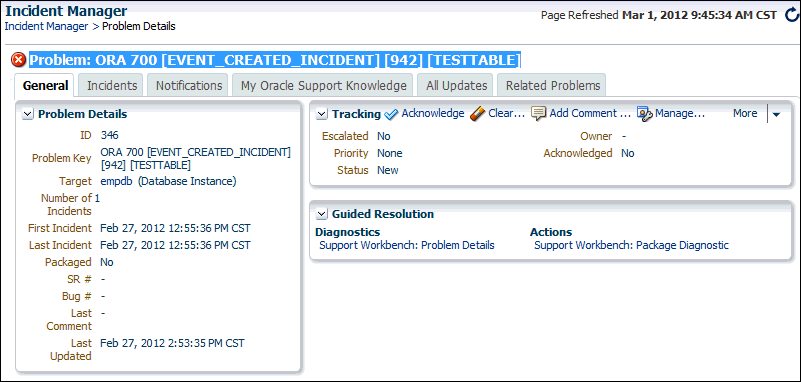Switch to the Incidents tab

click(112, 85)
